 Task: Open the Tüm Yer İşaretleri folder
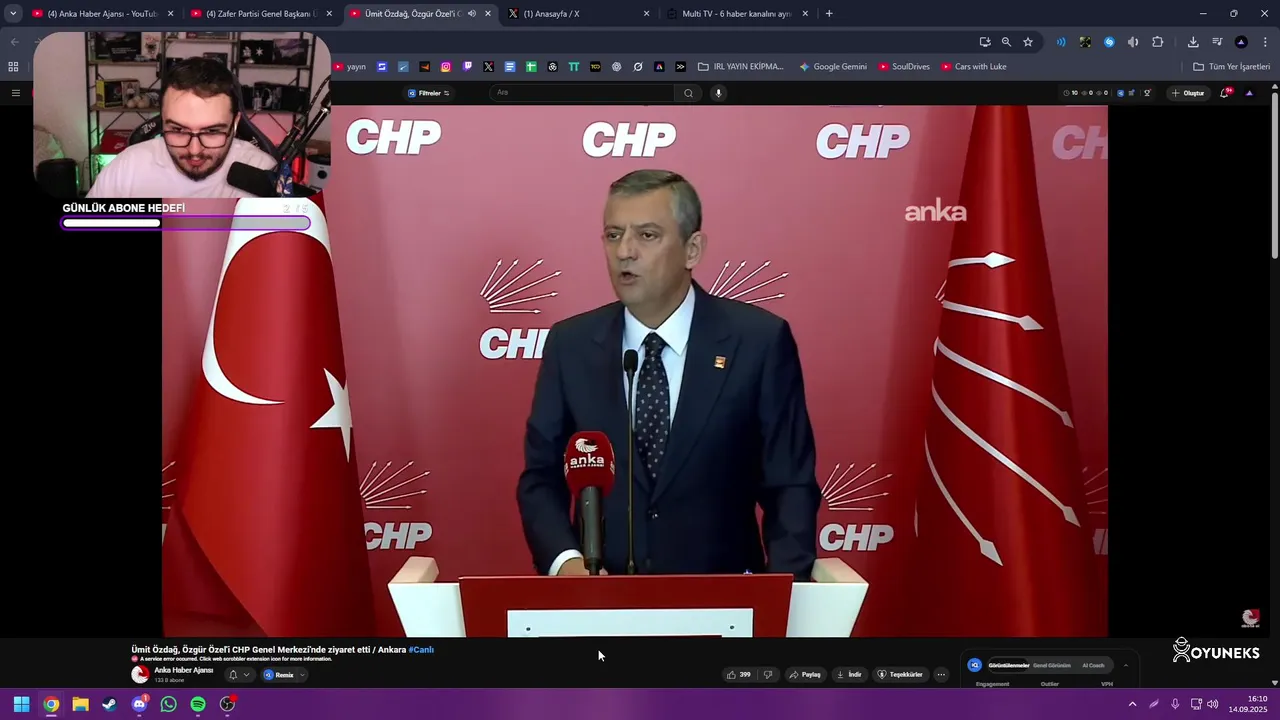(1232, 67)
